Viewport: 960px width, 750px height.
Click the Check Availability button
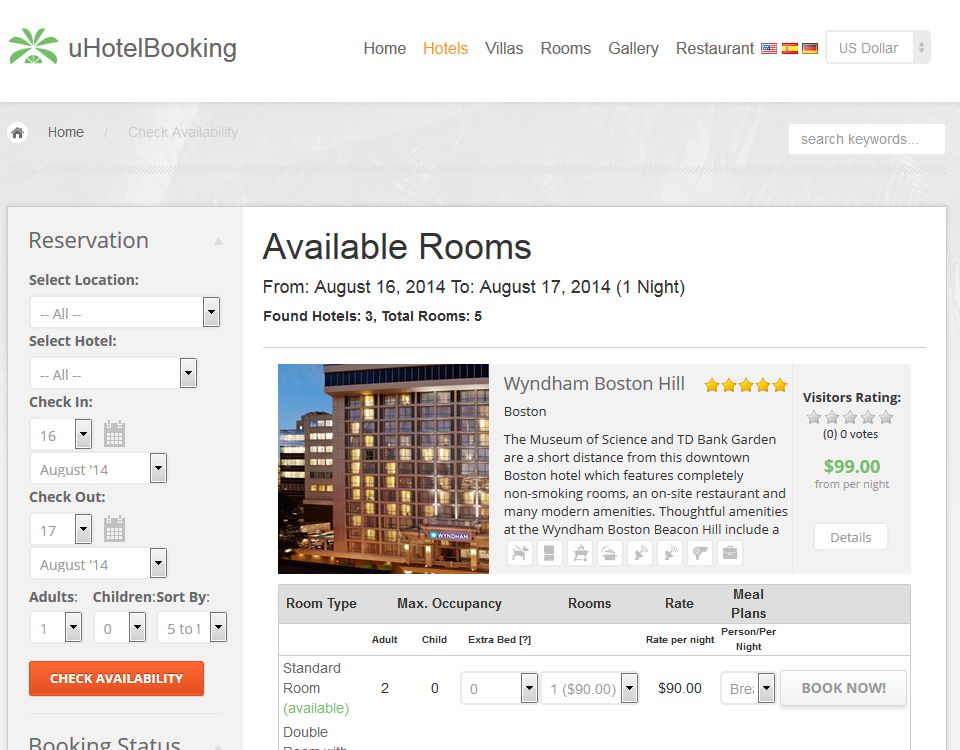(x=116, y=678)
